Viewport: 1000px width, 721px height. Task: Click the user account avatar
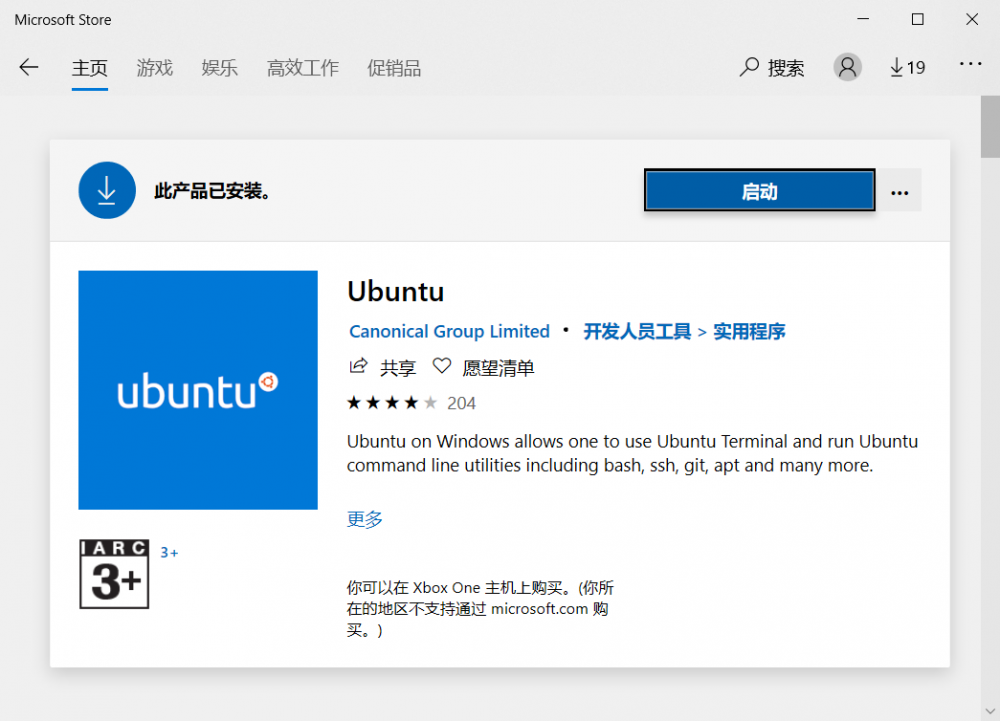pyautogui.click(x=847, y=66)
